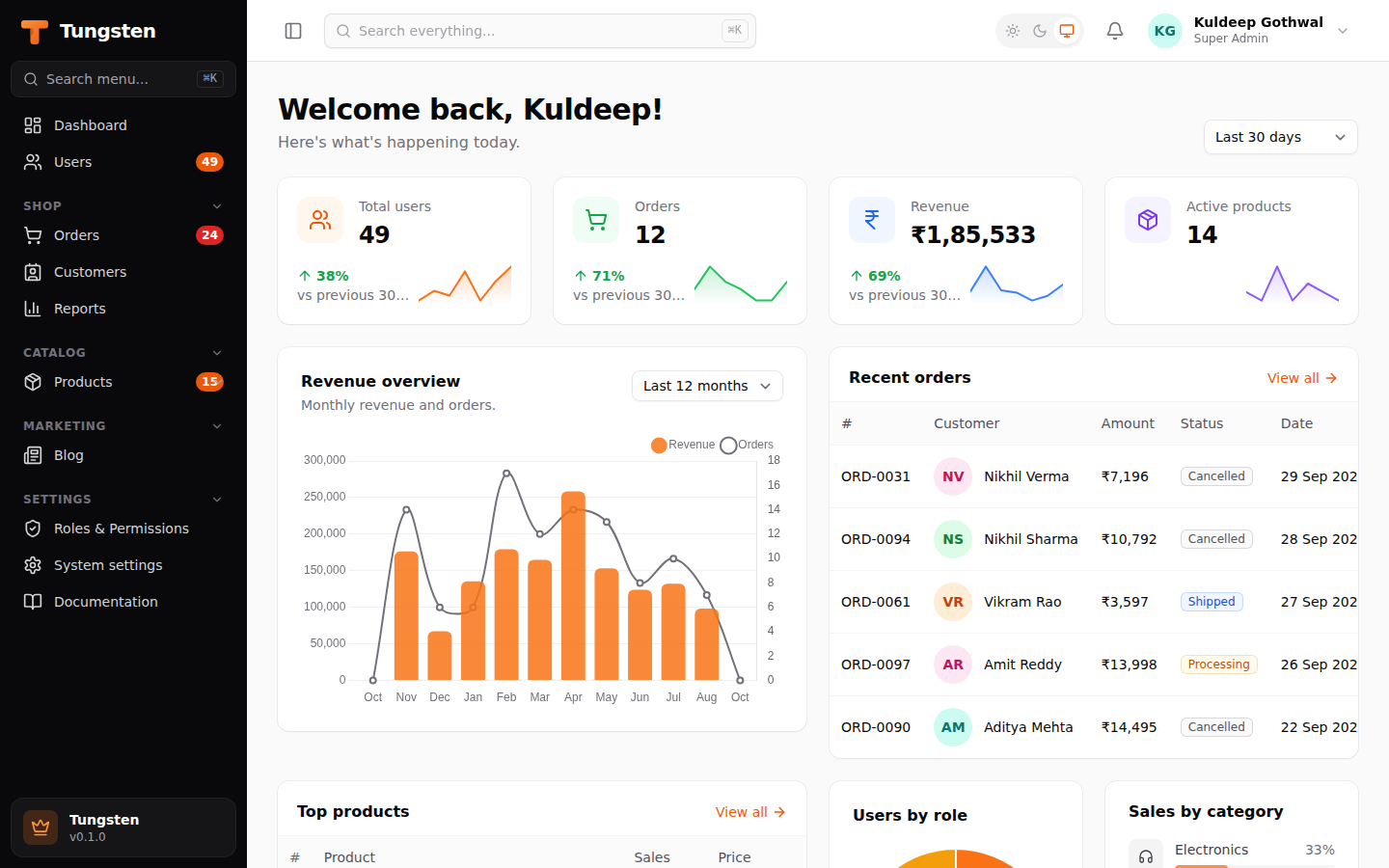The width and height of the screenshot is (1389, 868).
Task: Click View all for Top products
Action: point(750,812)
